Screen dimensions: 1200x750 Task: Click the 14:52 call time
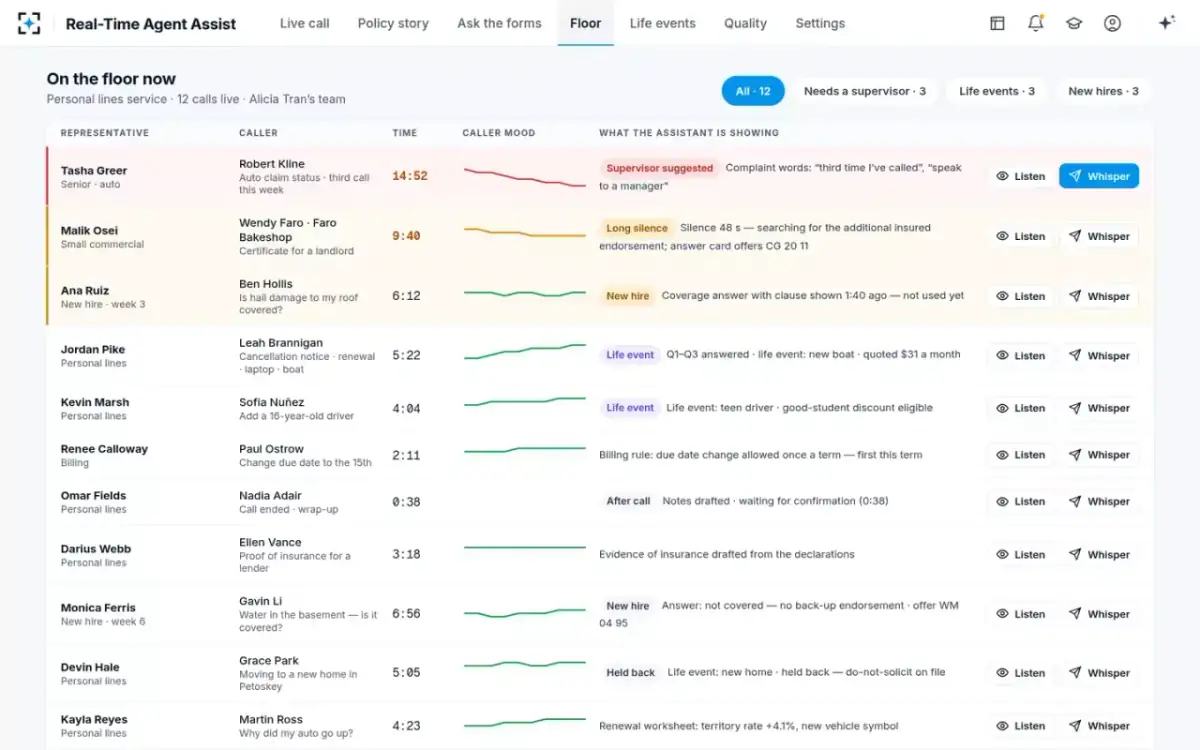coord(410,176)
